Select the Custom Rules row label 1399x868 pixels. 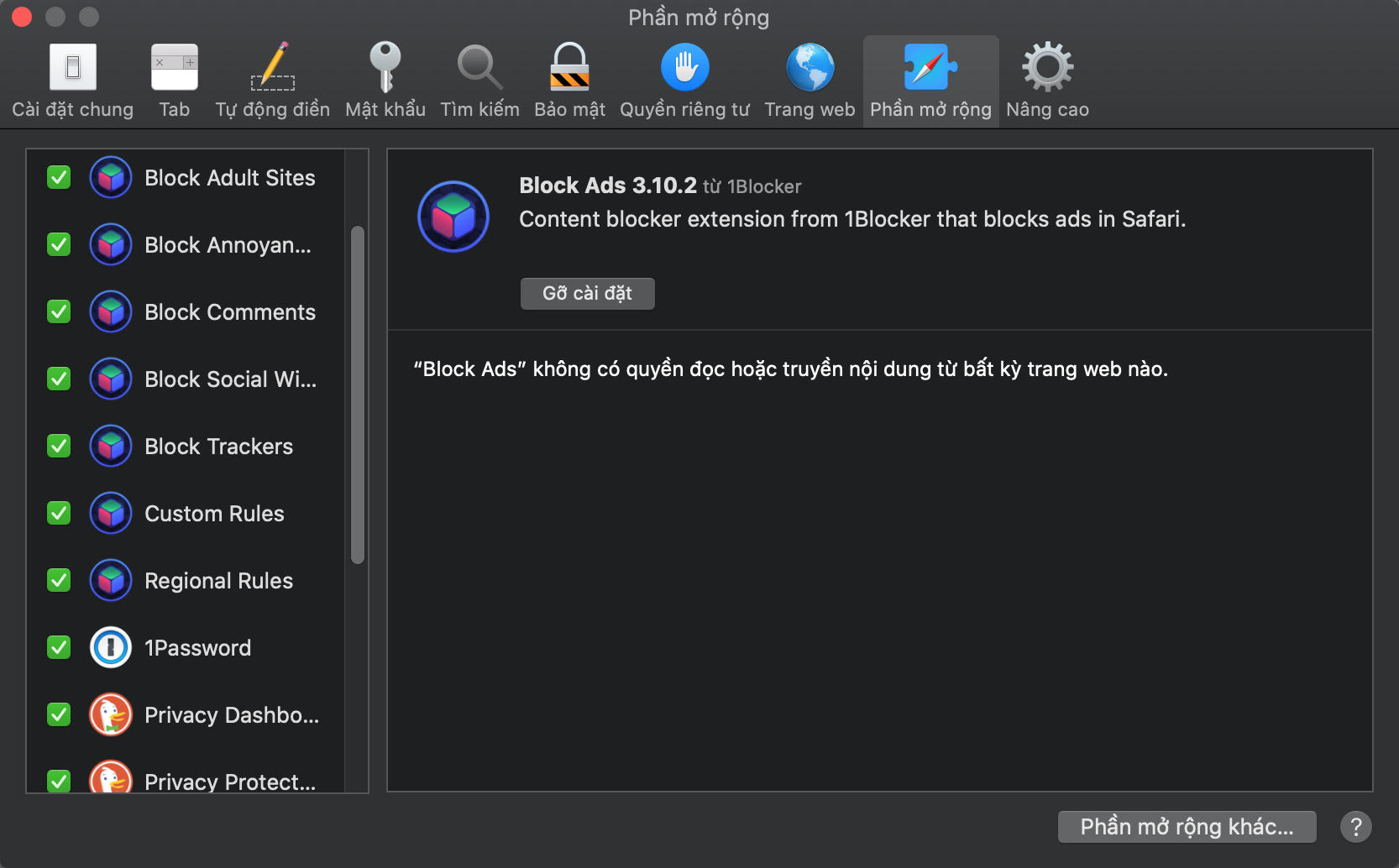pyautogui.click(x=214, y=514)
